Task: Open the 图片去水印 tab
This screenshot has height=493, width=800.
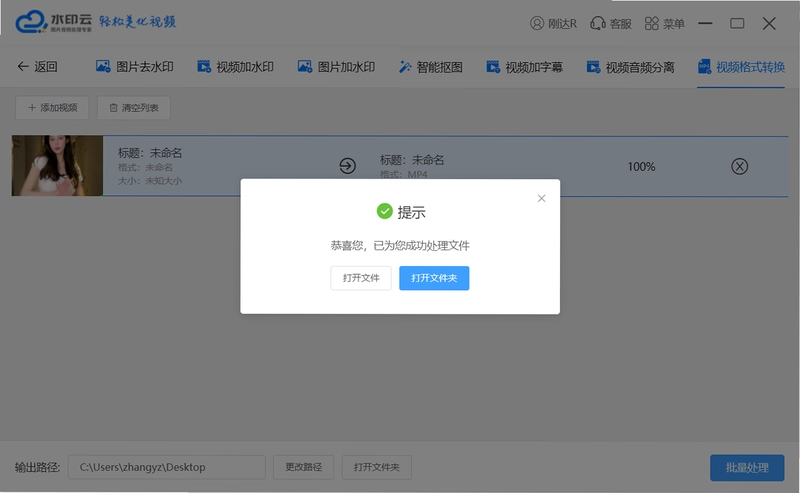Action: pos(135,67)
